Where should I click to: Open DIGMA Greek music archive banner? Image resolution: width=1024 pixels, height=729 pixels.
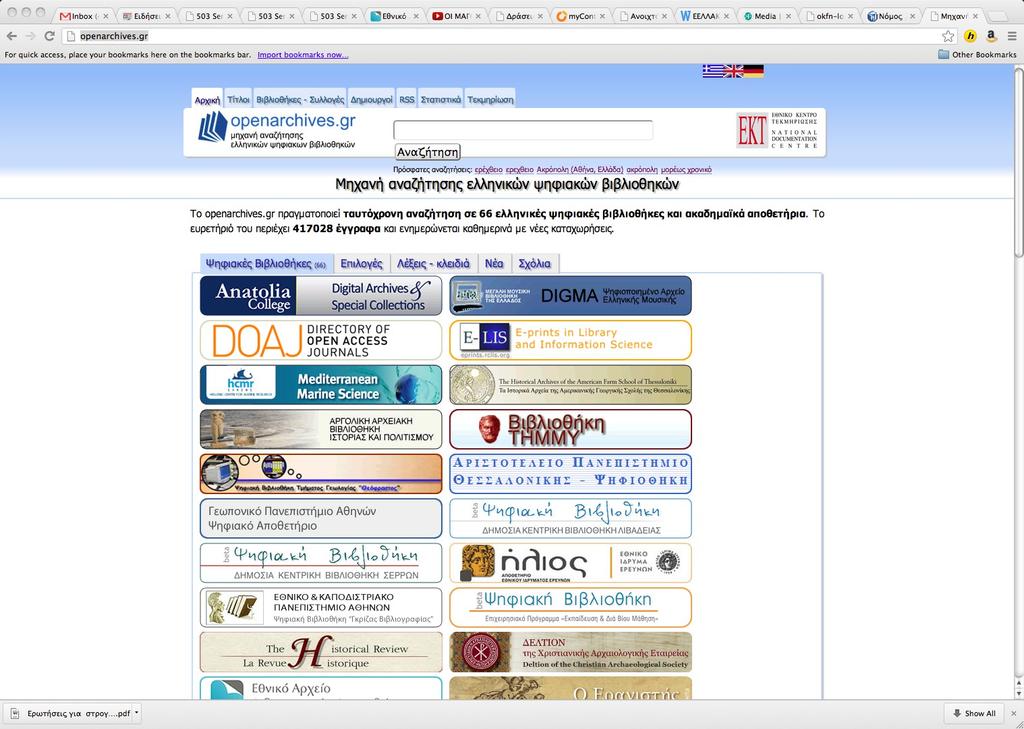(x=570, y=295)
